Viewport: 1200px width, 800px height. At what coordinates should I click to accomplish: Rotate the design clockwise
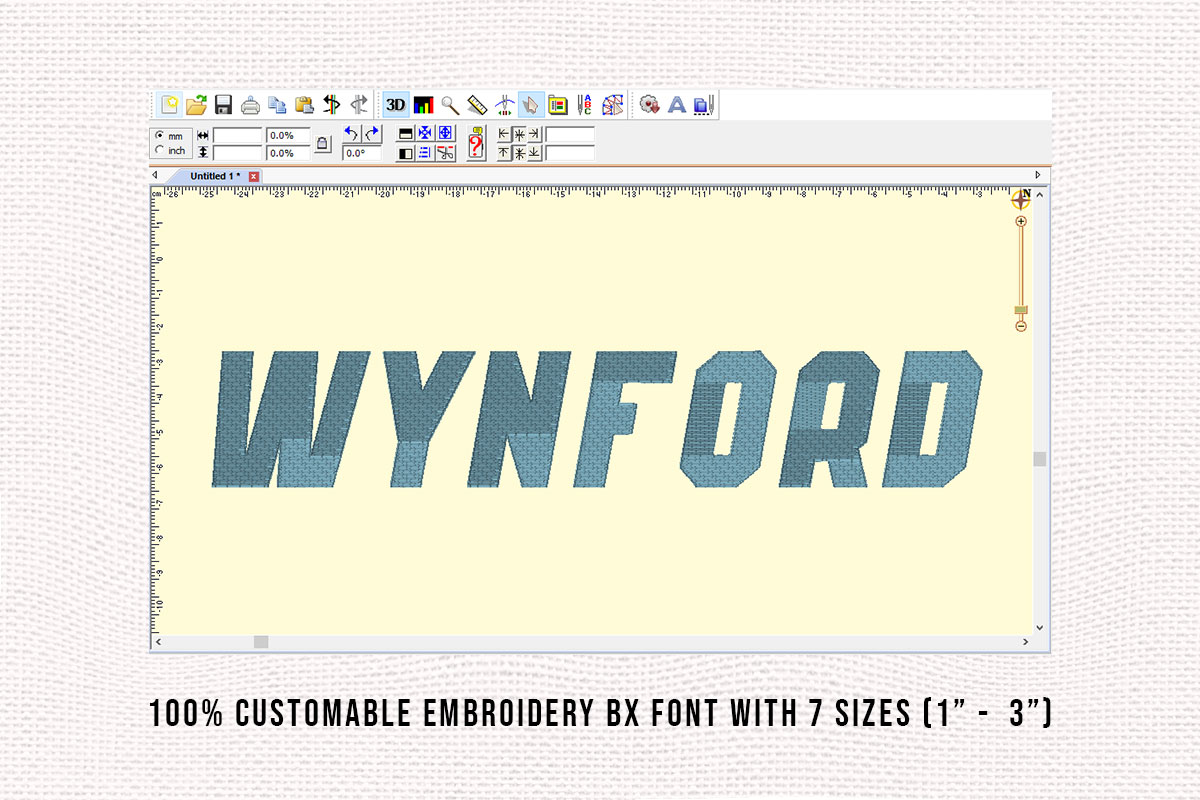coord(371,132)
